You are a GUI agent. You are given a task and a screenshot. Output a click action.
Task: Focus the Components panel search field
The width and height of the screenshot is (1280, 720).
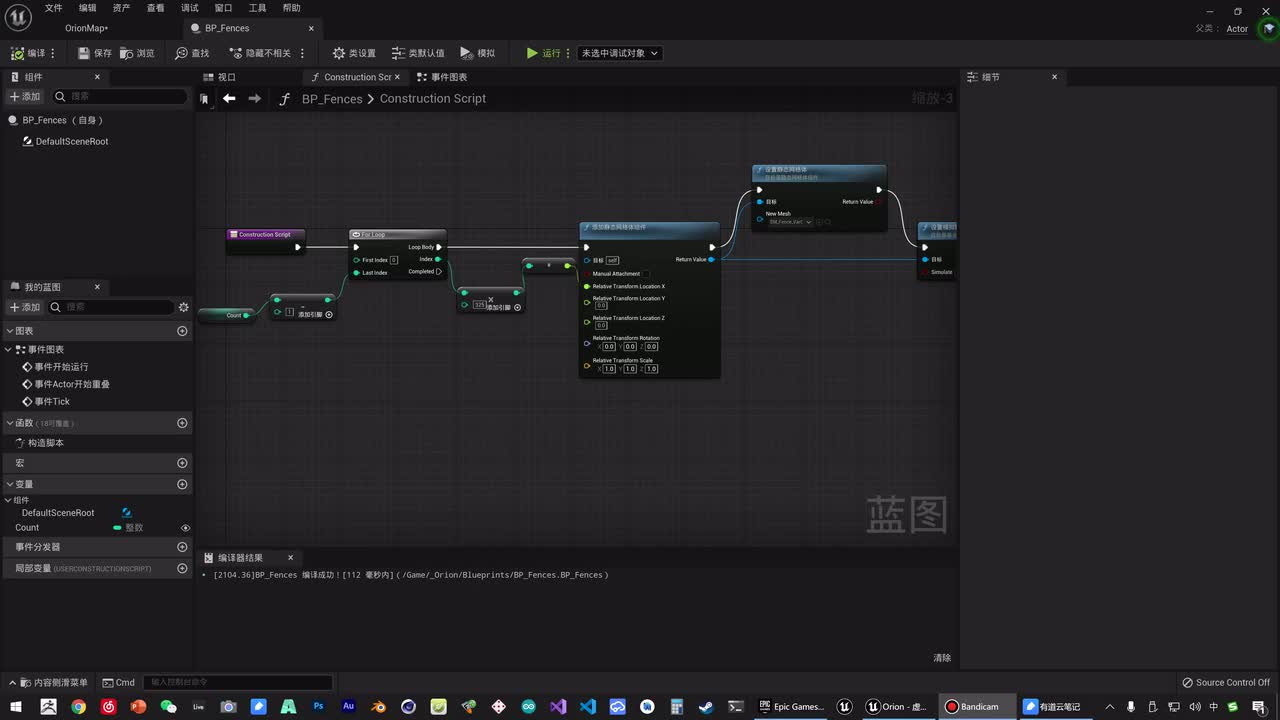[120, 97]
